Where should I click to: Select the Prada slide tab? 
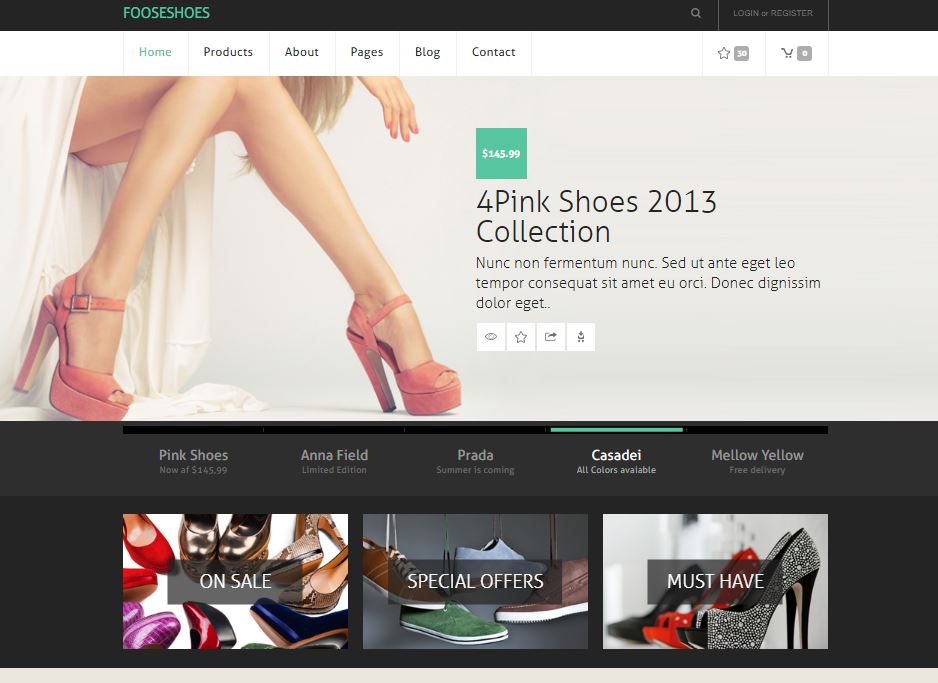coord(476,461)
